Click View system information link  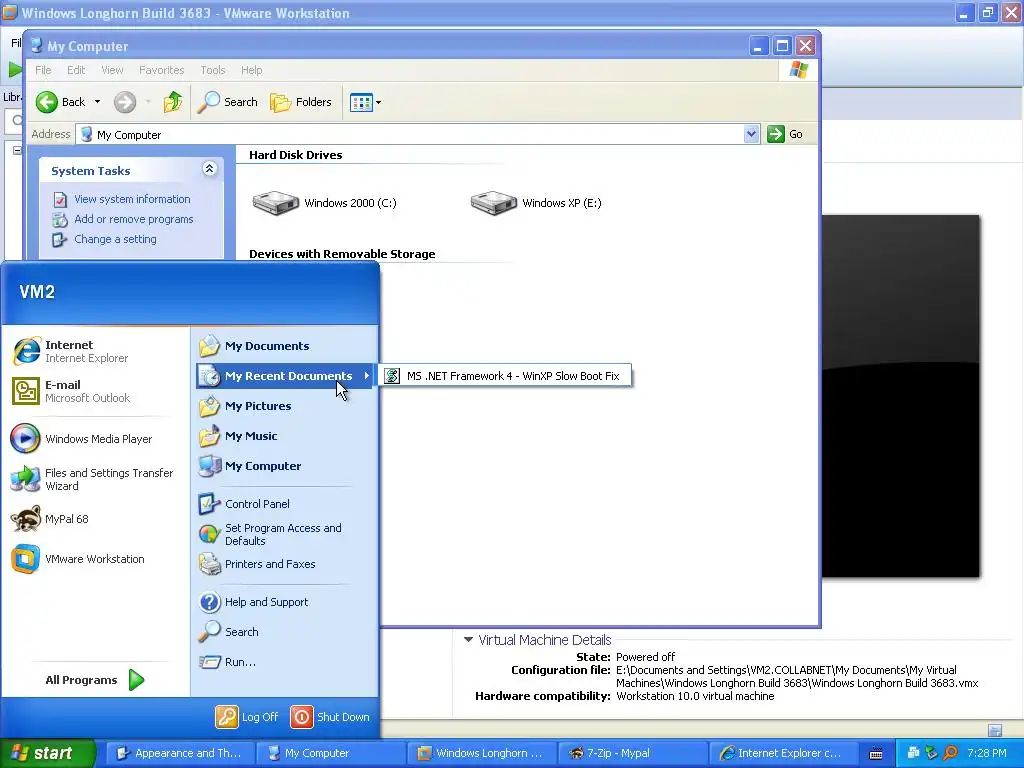[132, 199]
